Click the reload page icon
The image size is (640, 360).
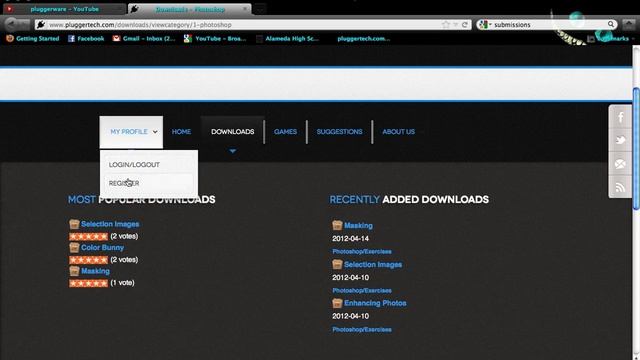pos(464,25)
